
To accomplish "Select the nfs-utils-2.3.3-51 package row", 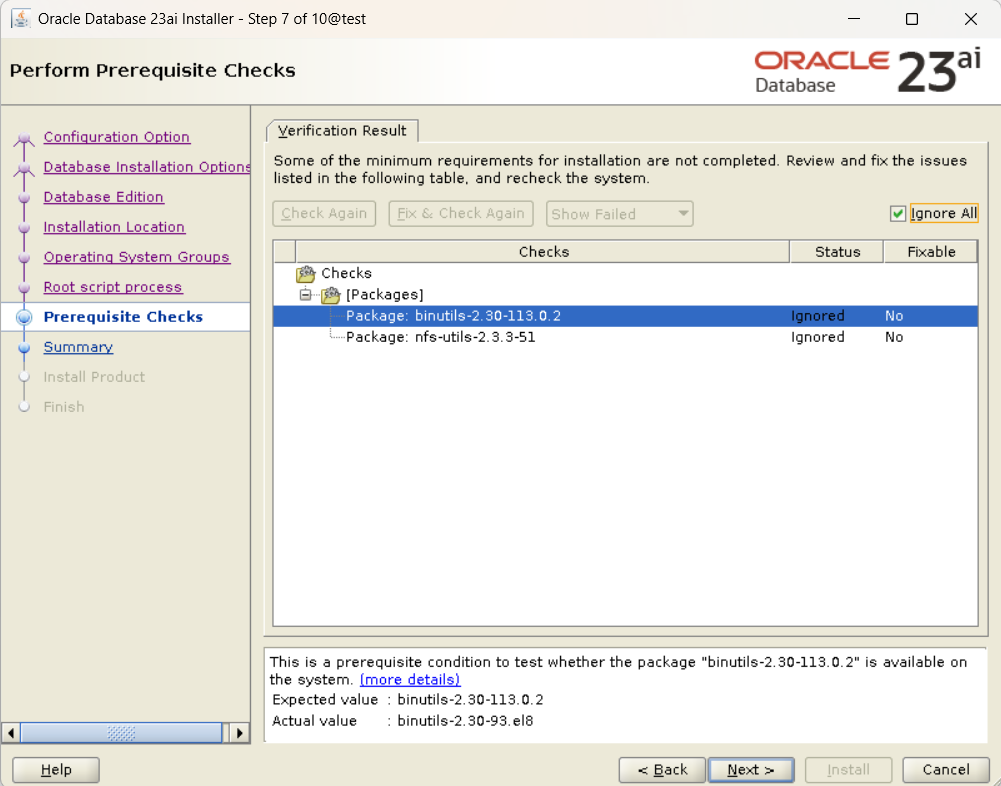I will [625, 337].
